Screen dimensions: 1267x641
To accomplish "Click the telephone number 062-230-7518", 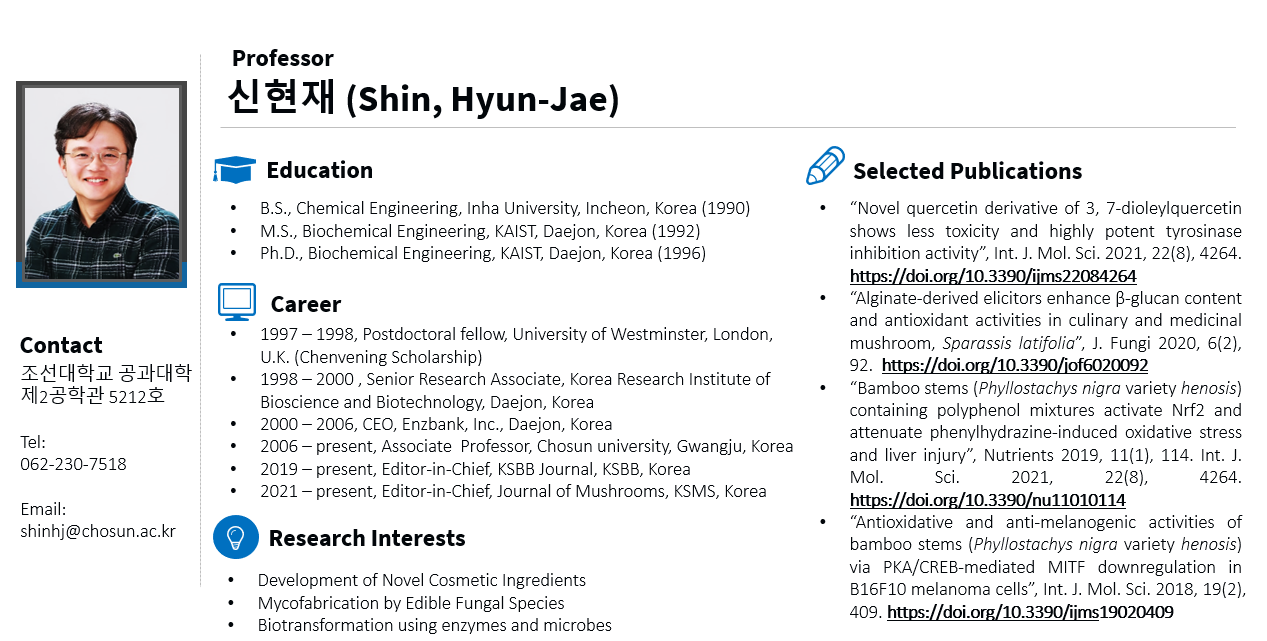I will [x=73, y=464].
